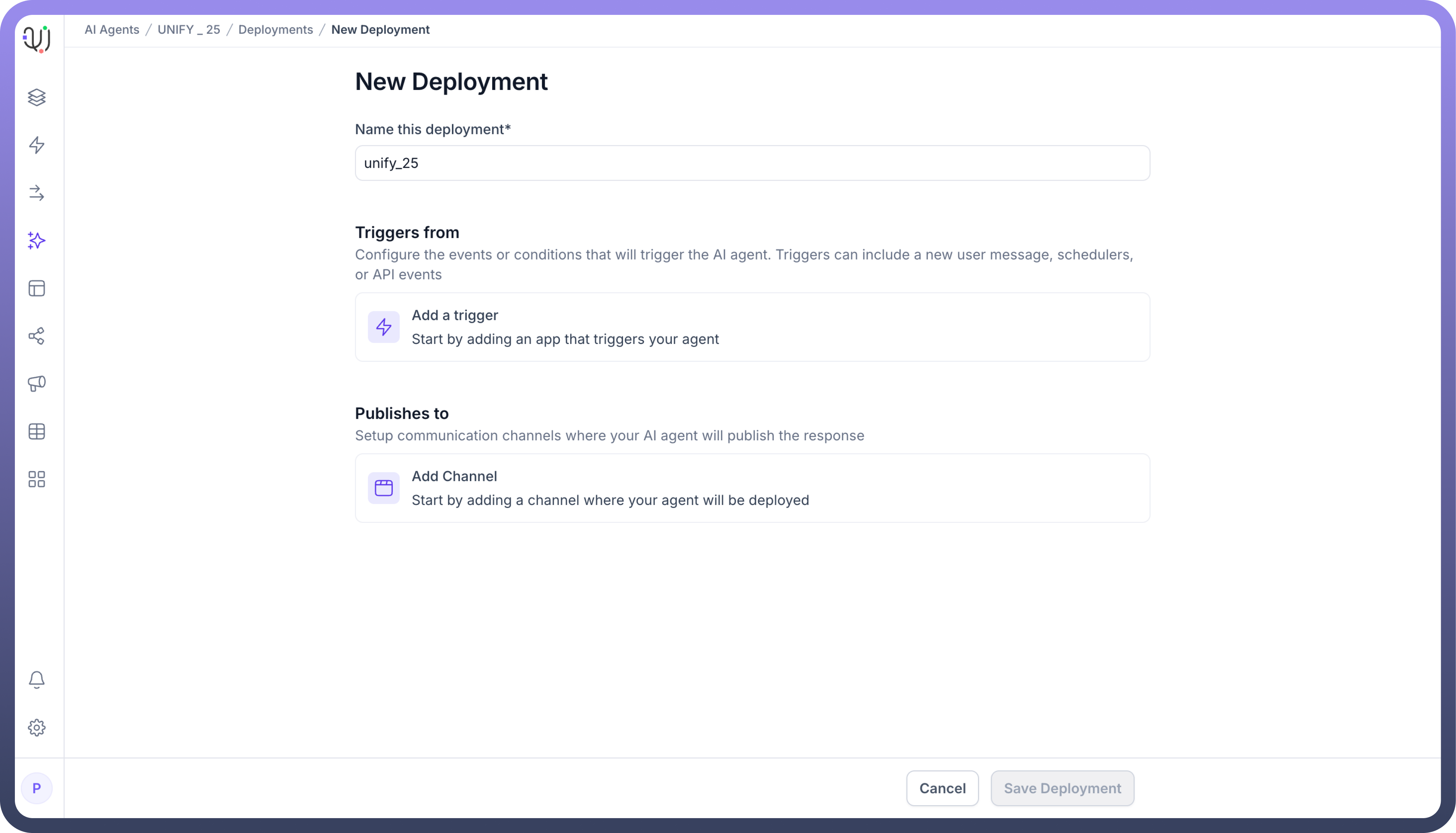Open UNIFY _ 25 breadcrumb link
The image size is (1456, 833).
tap(189, 30)
